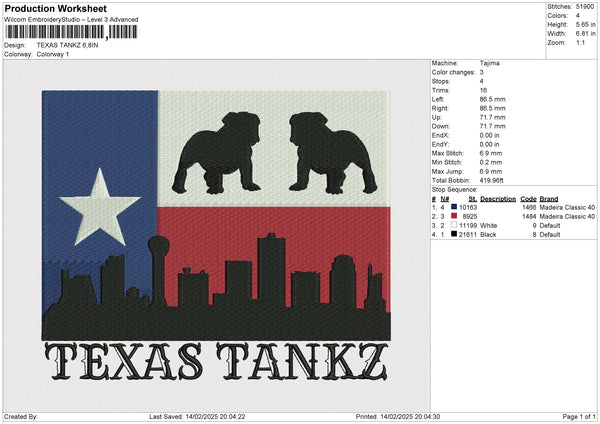Click the blue color swatch in stop sequence

point(454,207)
